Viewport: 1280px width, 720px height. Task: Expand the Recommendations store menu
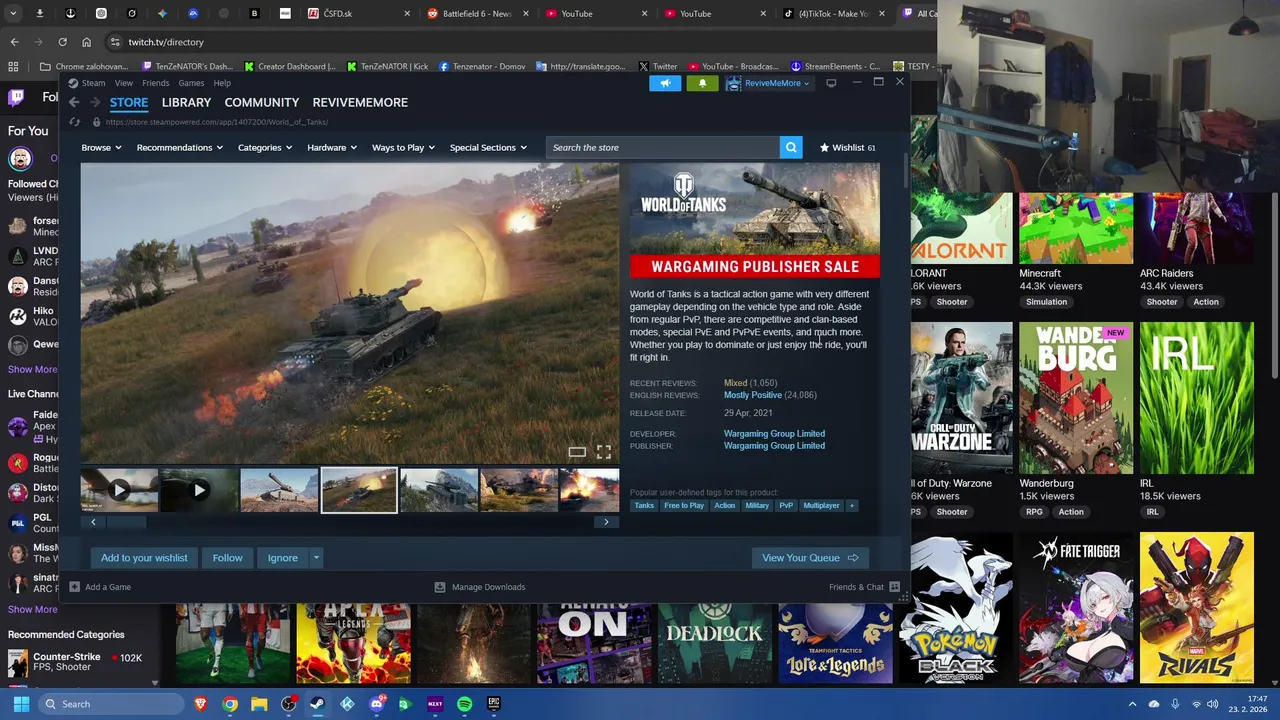tap(180, 147)
